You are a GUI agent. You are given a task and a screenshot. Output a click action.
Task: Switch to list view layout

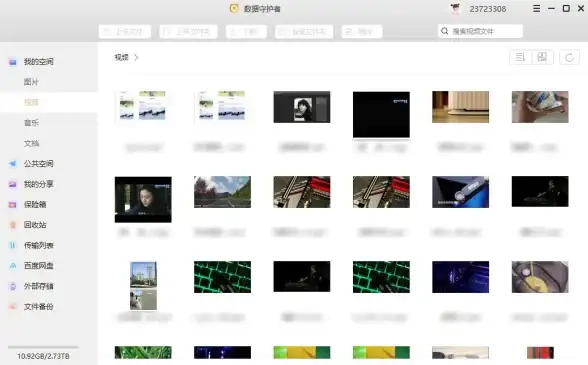coord(520,57)
